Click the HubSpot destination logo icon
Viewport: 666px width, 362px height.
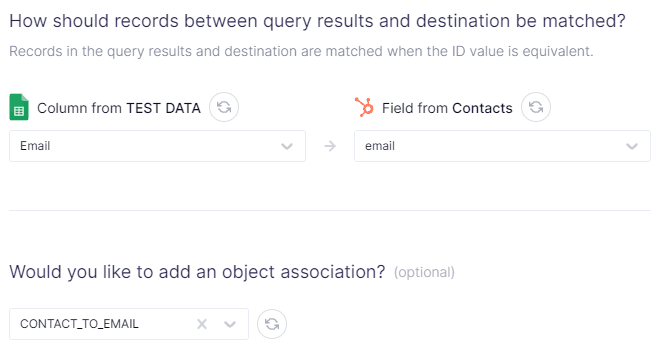coord(364,107)
